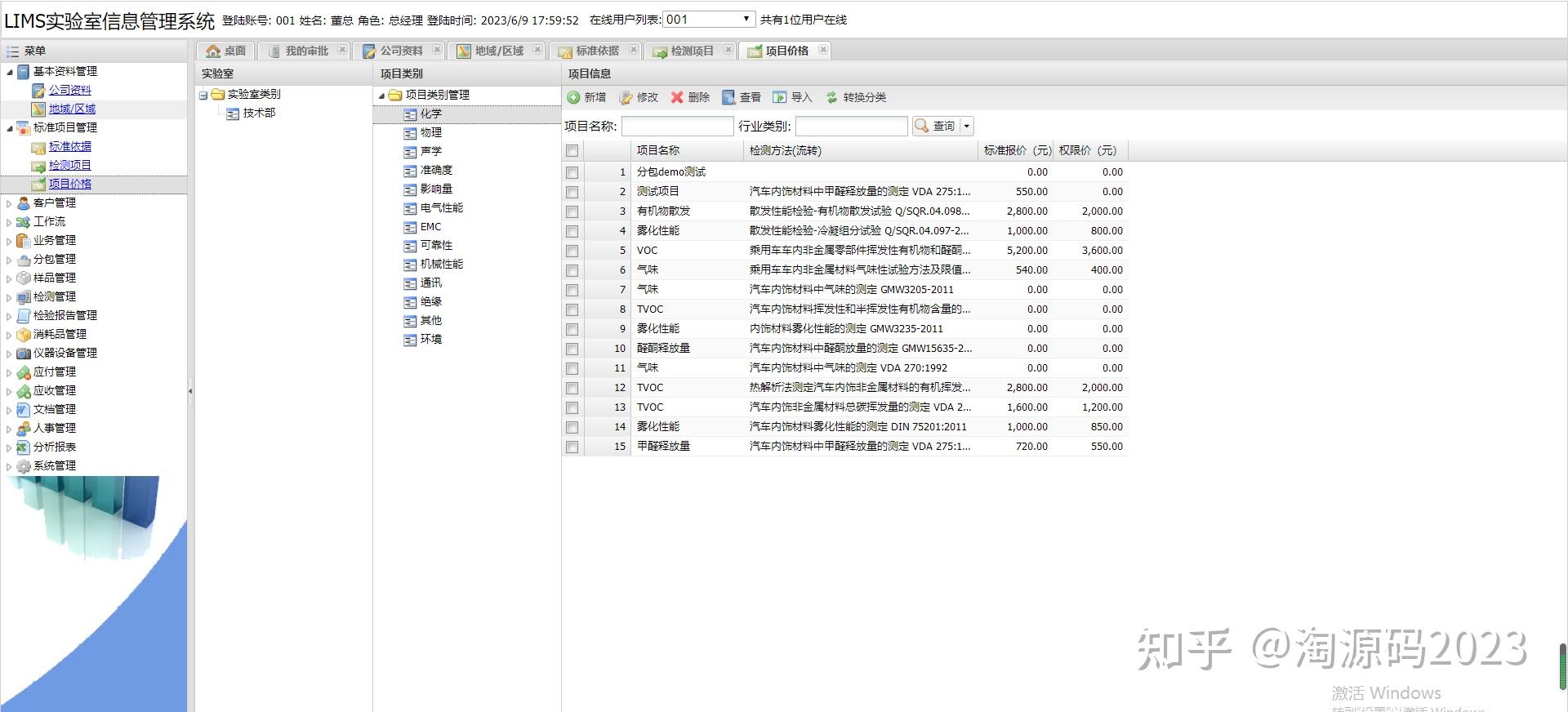The image size is (1568, 712).
Task: Select 技术部 in the laboratory tree
Action: pos(259,113)
